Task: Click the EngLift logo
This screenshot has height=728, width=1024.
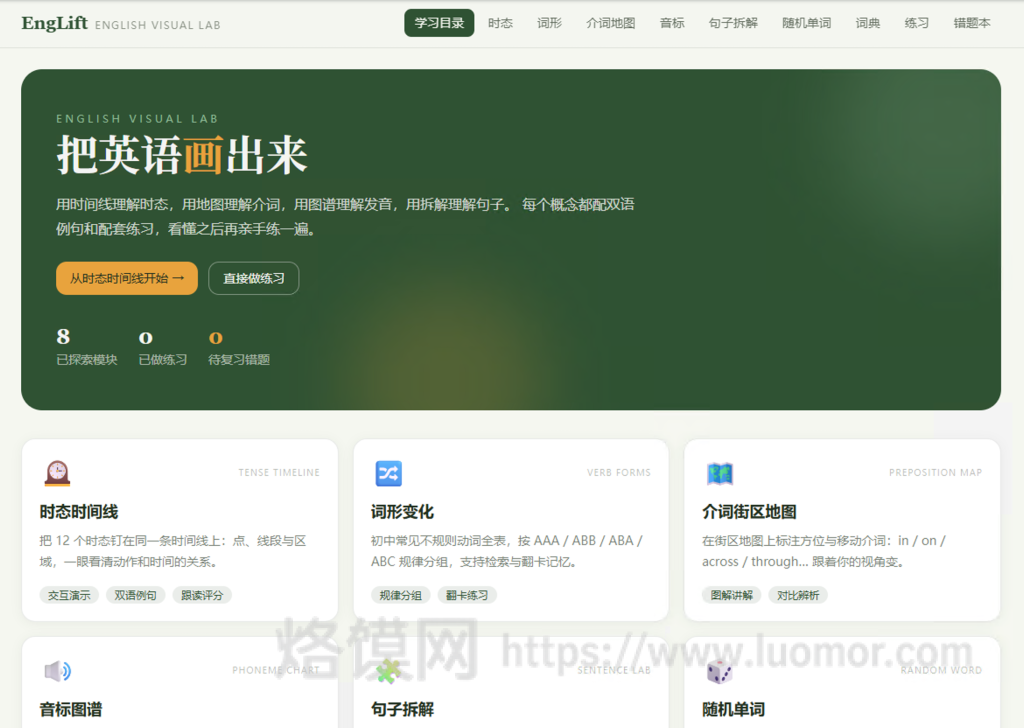Action: click(x=55, y=23)
